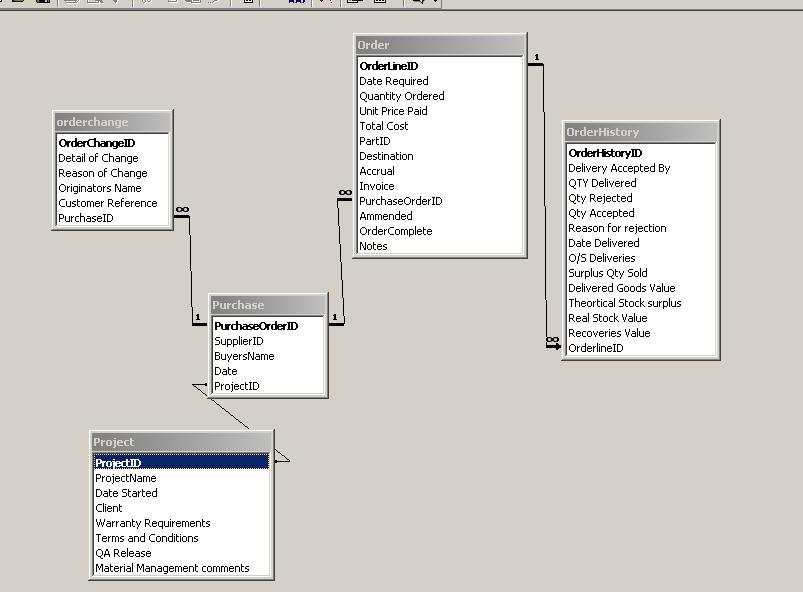
Task: Select the Purchase table title bar
Action: pyautogui.click(x=268, y=305)
